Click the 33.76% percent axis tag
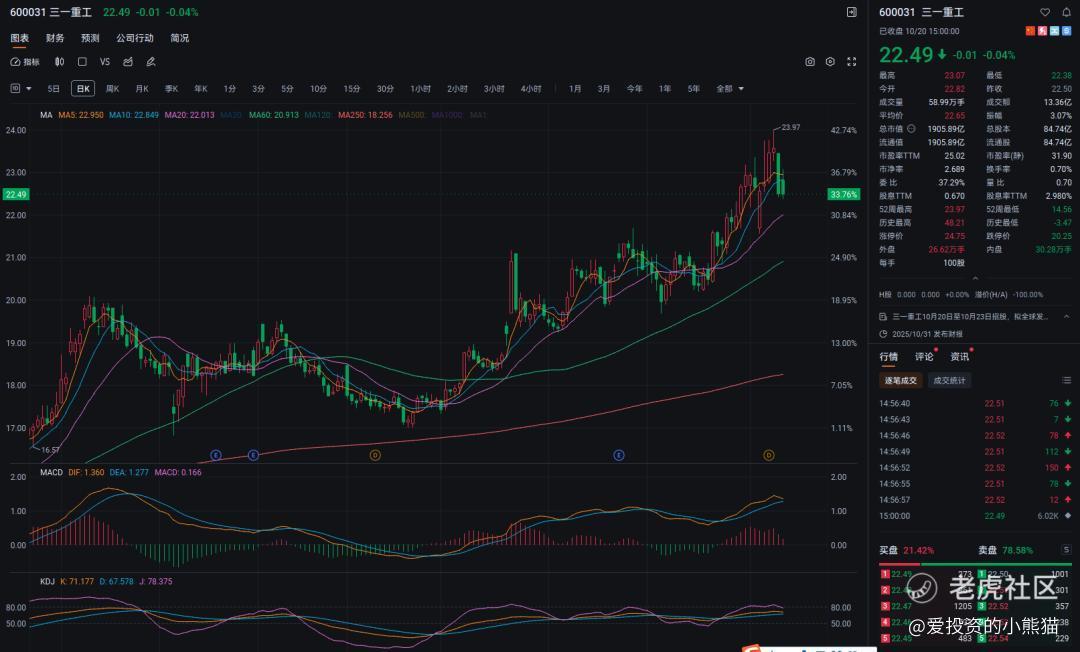Screen dimensions: 1080x652 (844, 194)
